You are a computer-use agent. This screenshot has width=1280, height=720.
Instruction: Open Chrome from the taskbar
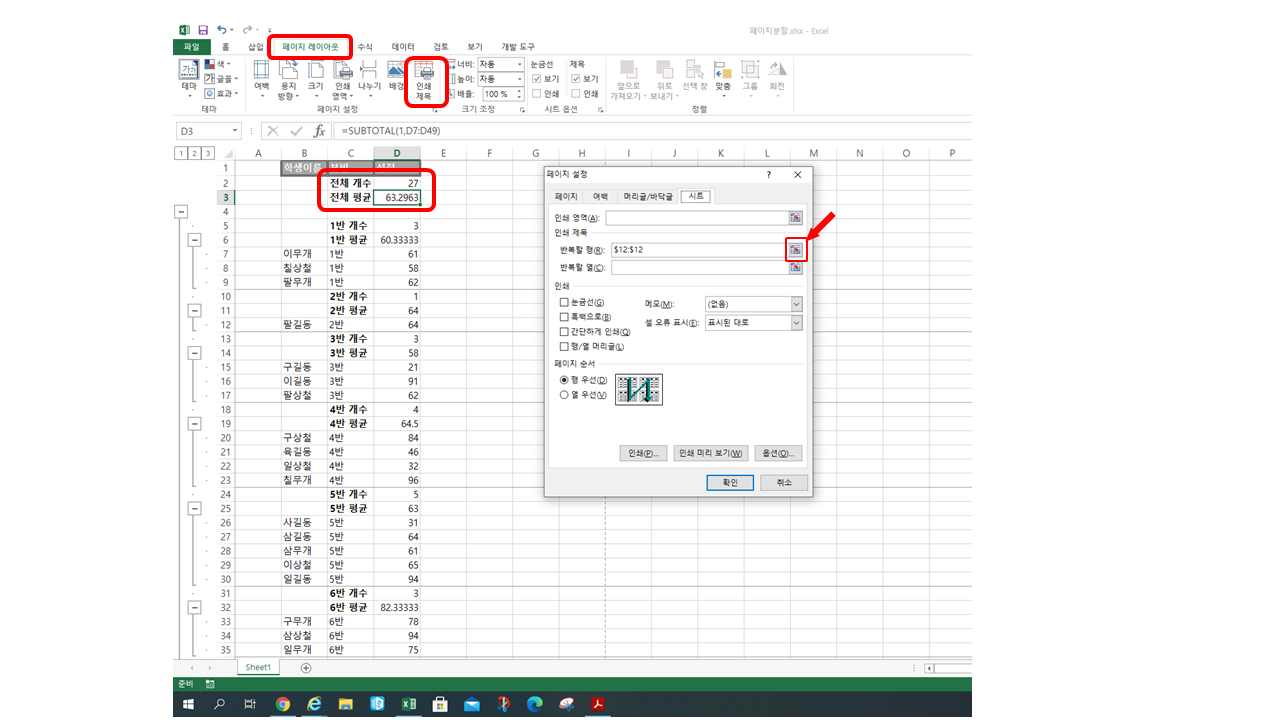pos(283,704)
